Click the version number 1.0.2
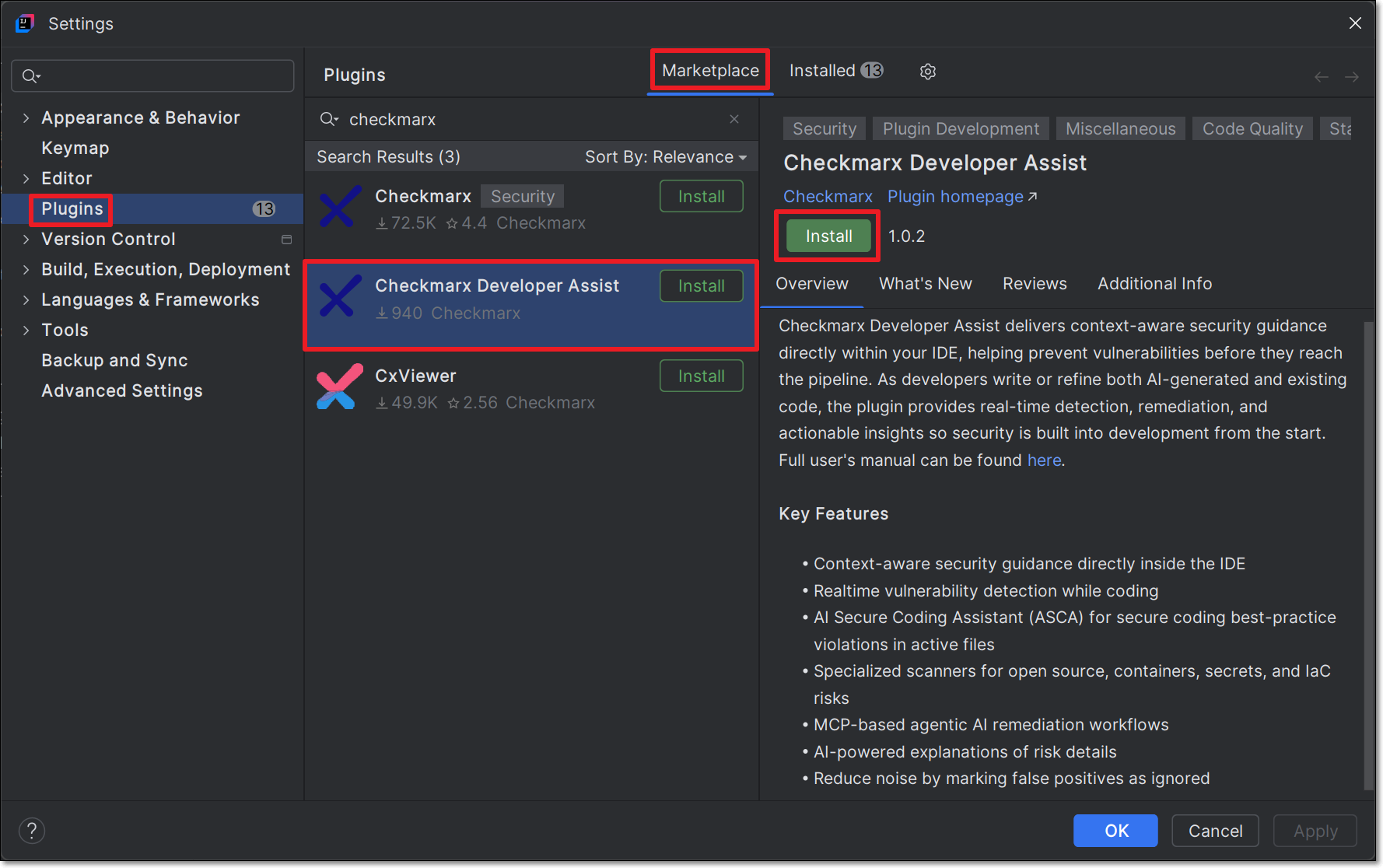 [x=906, y=236]
